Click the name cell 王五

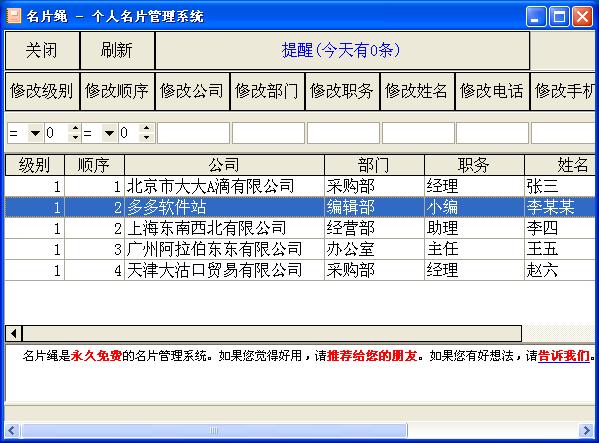coord(560,249)
